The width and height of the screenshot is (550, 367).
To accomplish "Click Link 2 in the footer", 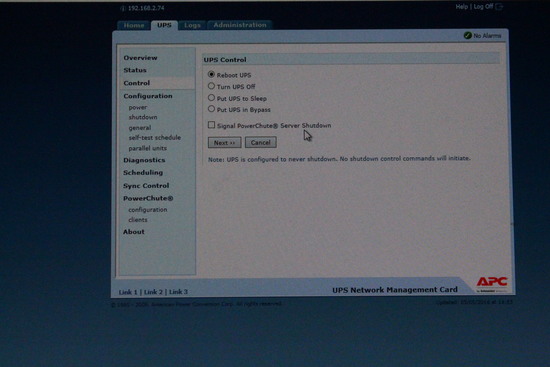I will 153,292.
